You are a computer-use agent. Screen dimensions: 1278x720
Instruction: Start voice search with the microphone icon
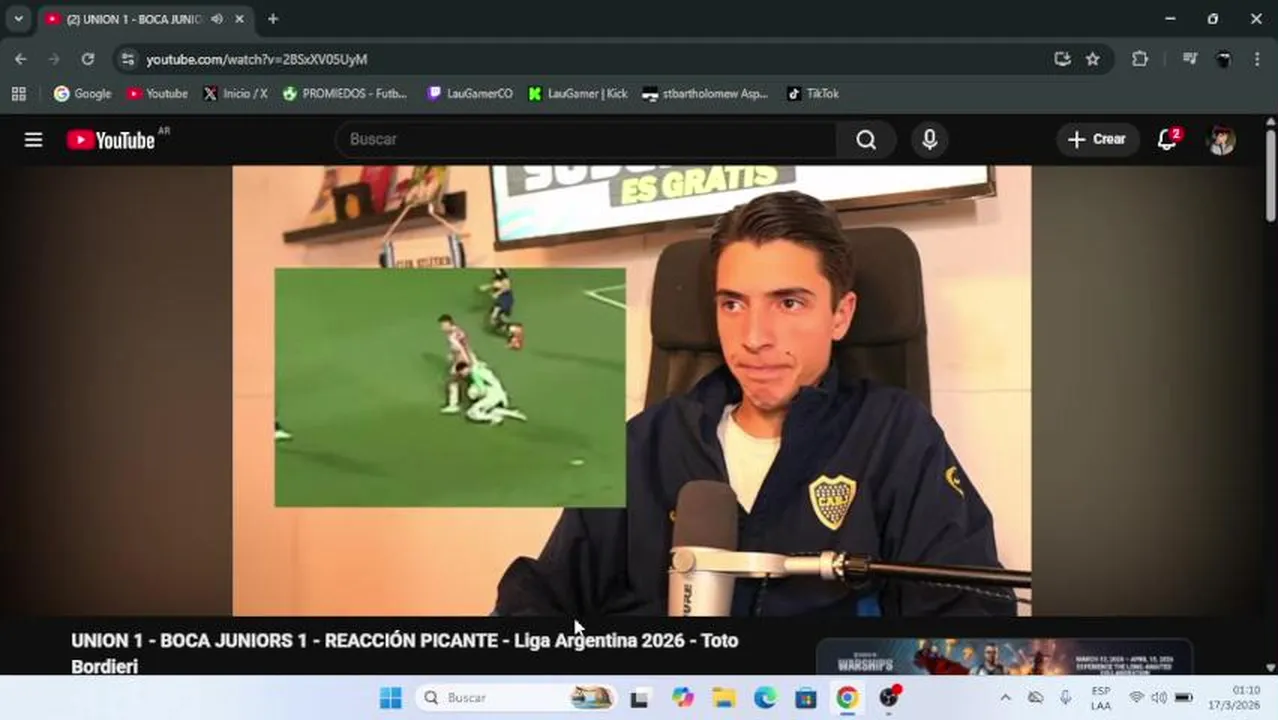coord(929,140)
